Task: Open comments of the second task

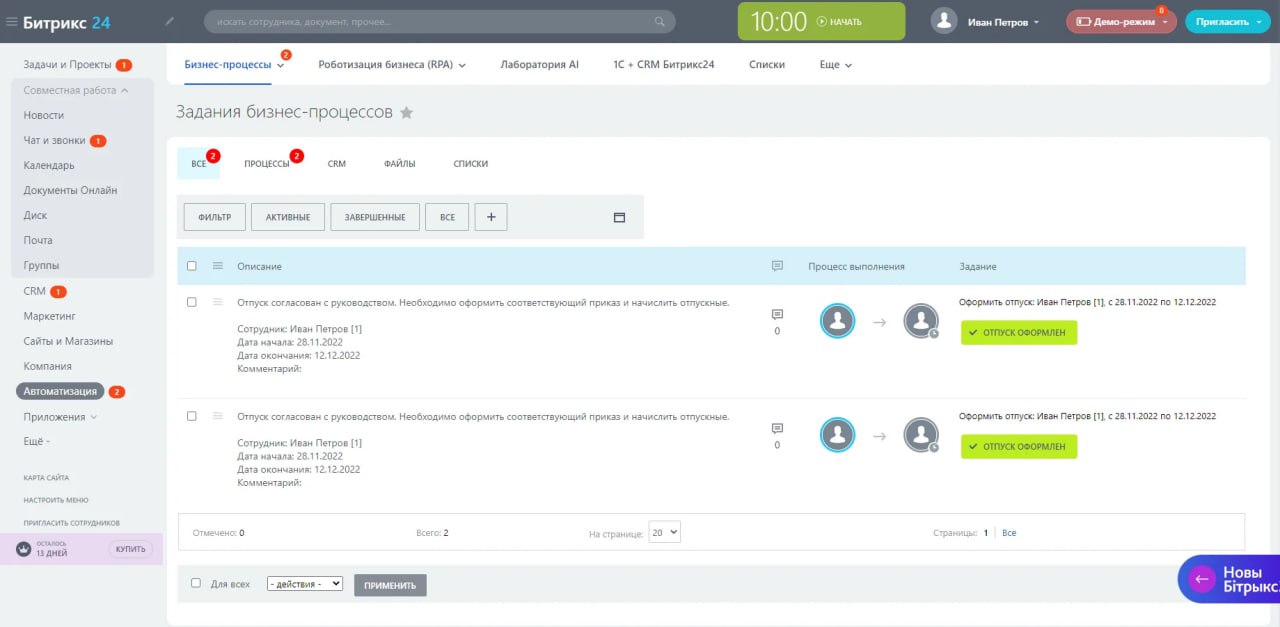Action: [x=777, y=429]
